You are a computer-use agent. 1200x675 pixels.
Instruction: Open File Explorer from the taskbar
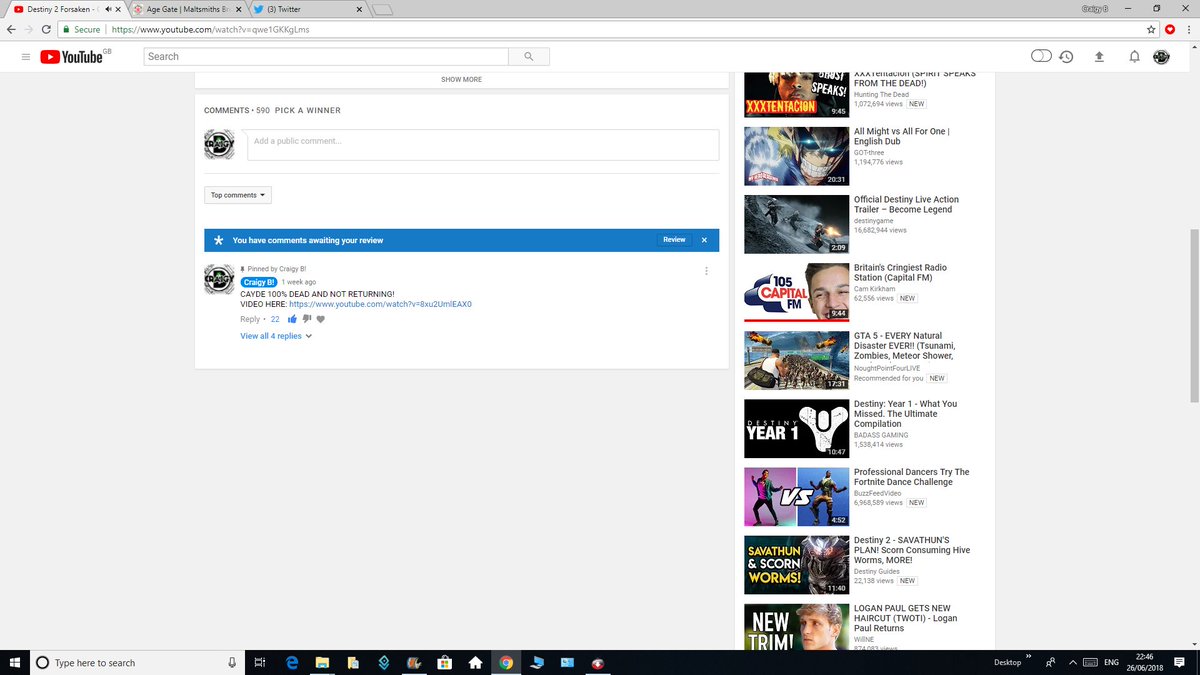[323, 662]
